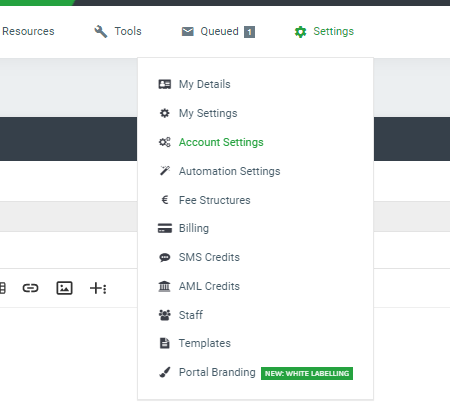Click the AML Credits bank icon
450x409 pixels.
[x=164, y=286]
